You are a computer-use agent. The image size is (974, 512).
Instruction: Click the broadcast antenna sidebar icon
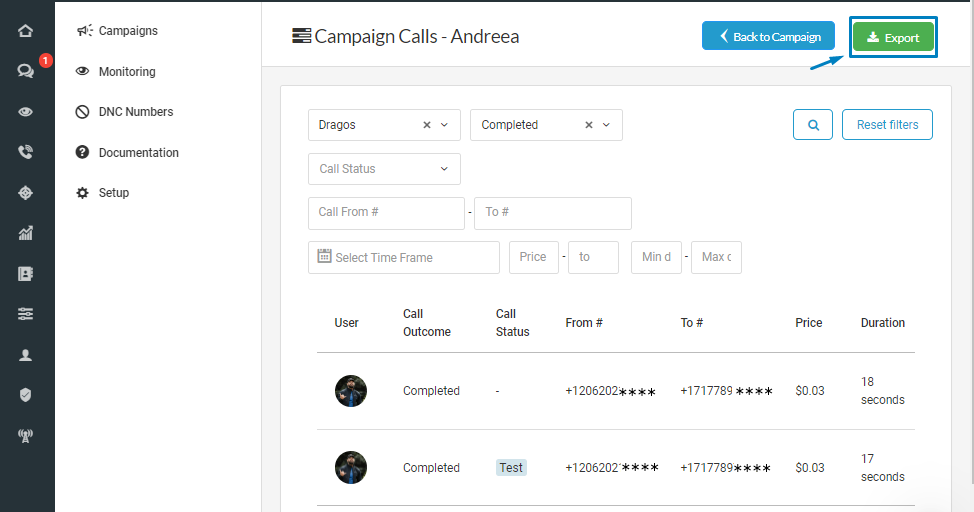point(26,435)
